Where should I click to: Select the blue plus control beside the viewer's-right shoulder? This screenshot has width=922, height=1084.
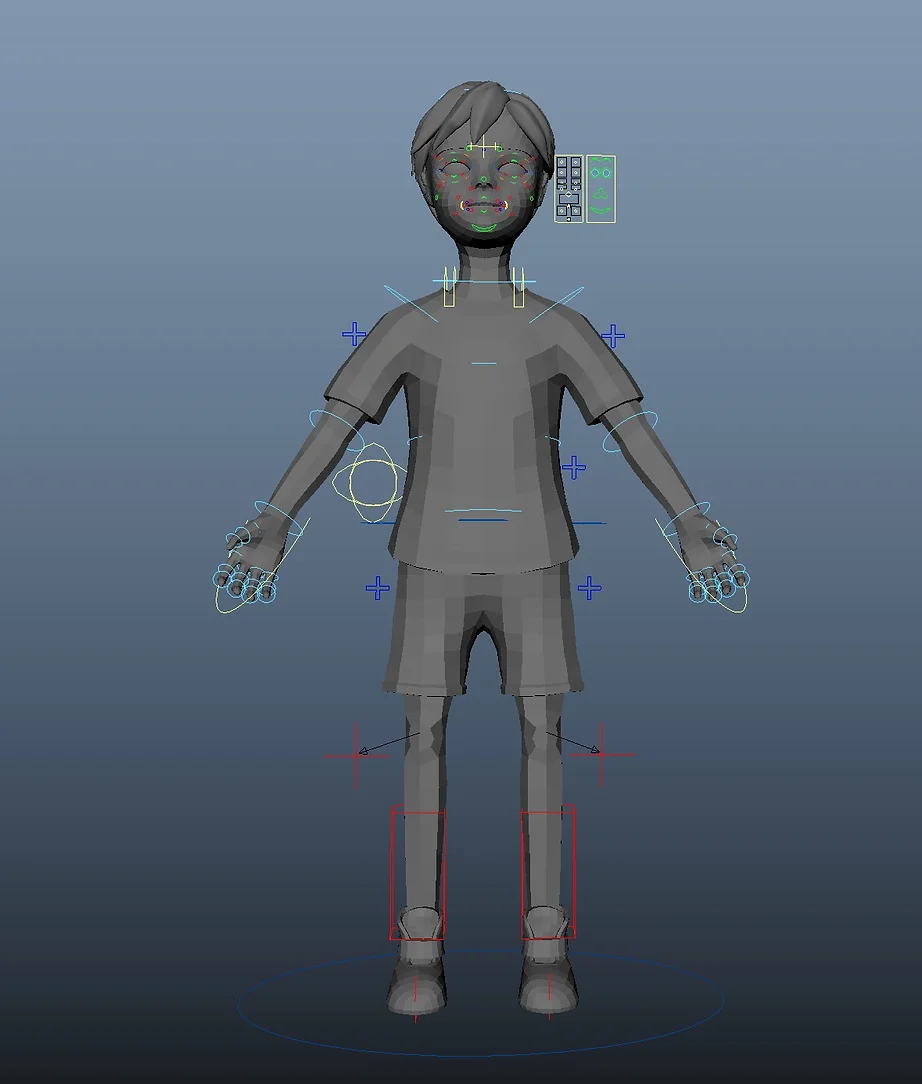click(x=612, y=337)
